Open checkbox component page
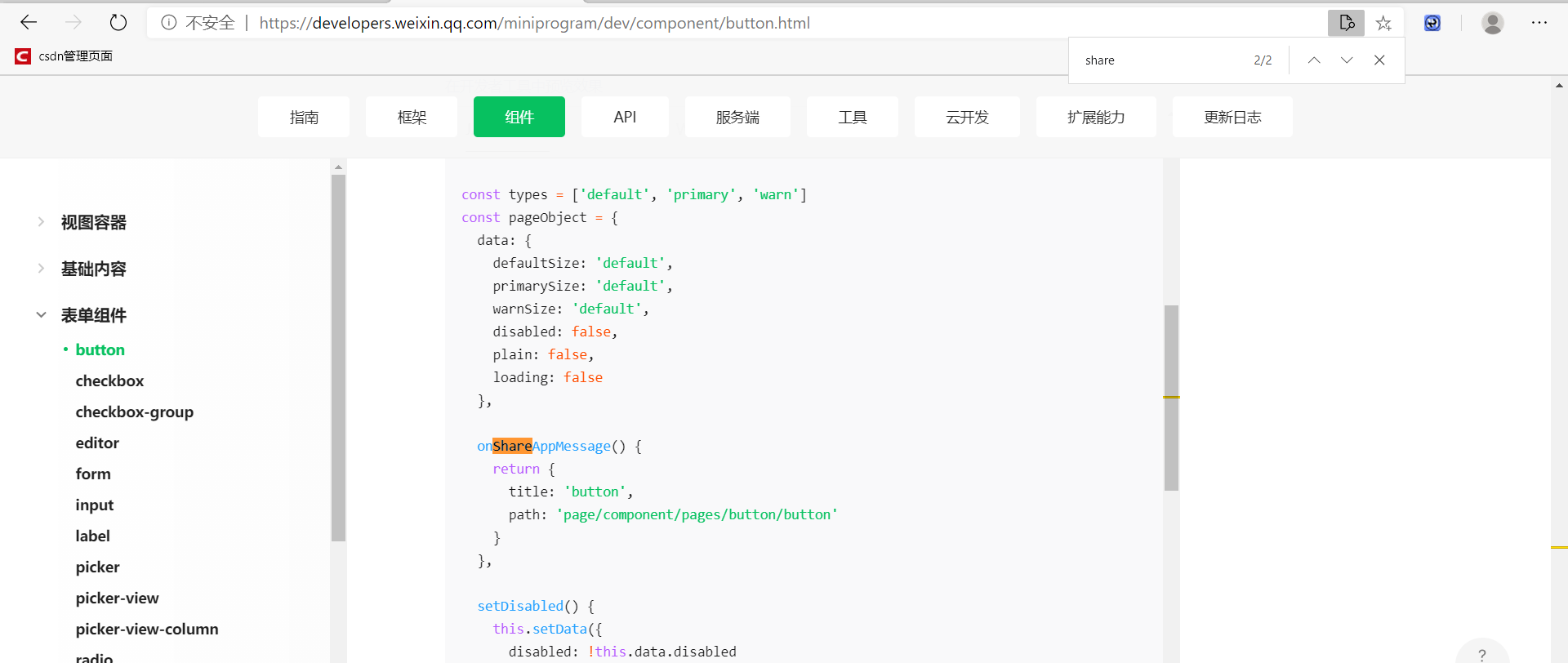Image resolution: width=1568 pixels, height=663 pixels. (x=109, y=380)
